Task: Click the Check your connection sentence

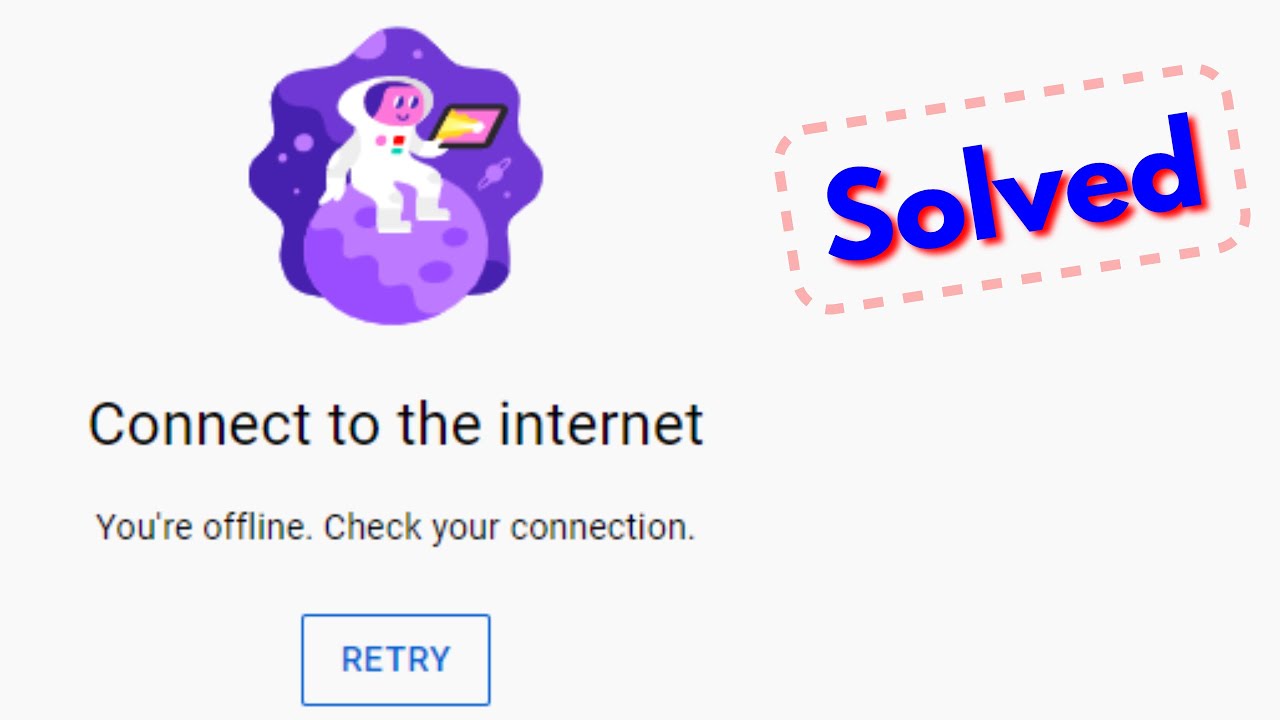Action: pyautogui.click(x=509, y=527)
